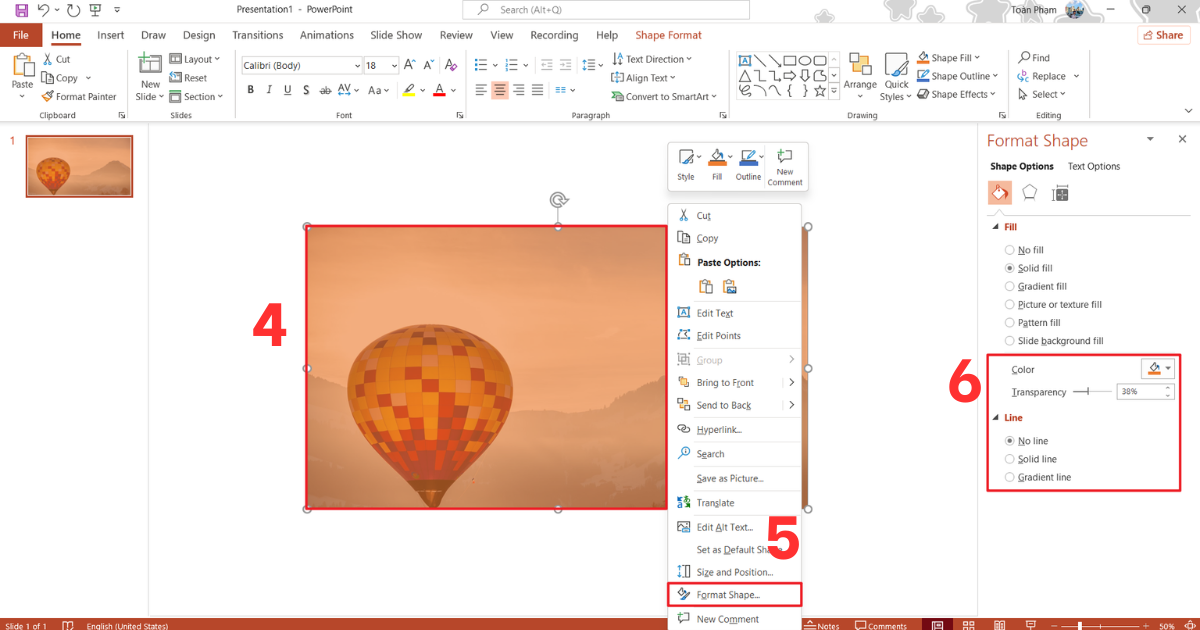The image size is (1200, 630).
Task: Toggle Bold formatting in the Font group
Action: 251,89
